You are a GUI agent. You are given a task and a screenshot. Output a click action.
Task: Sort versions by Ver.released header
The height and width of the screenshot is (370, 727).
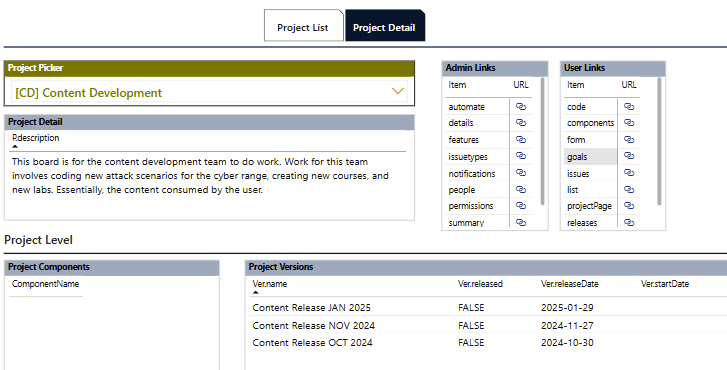coord(480,284)
